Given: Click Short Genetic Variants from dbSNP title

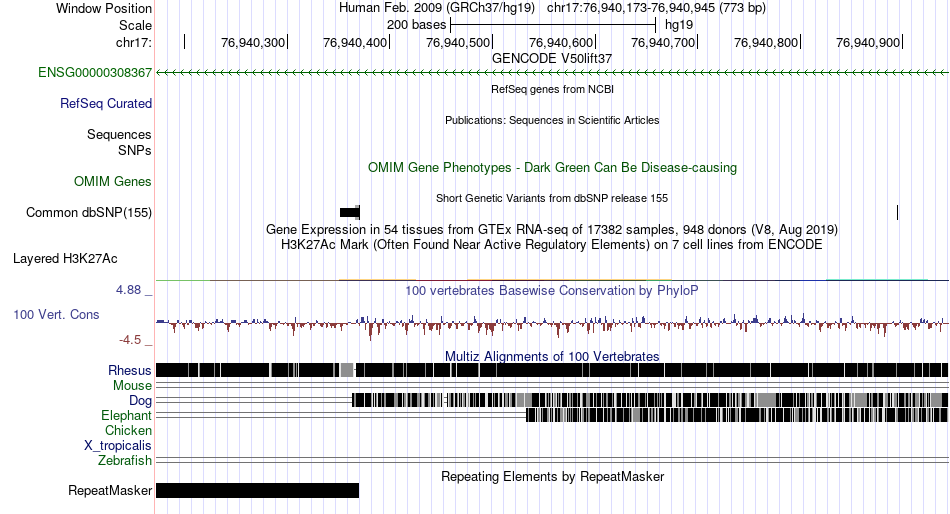Looking at the screenshot, I should (552, 198).
